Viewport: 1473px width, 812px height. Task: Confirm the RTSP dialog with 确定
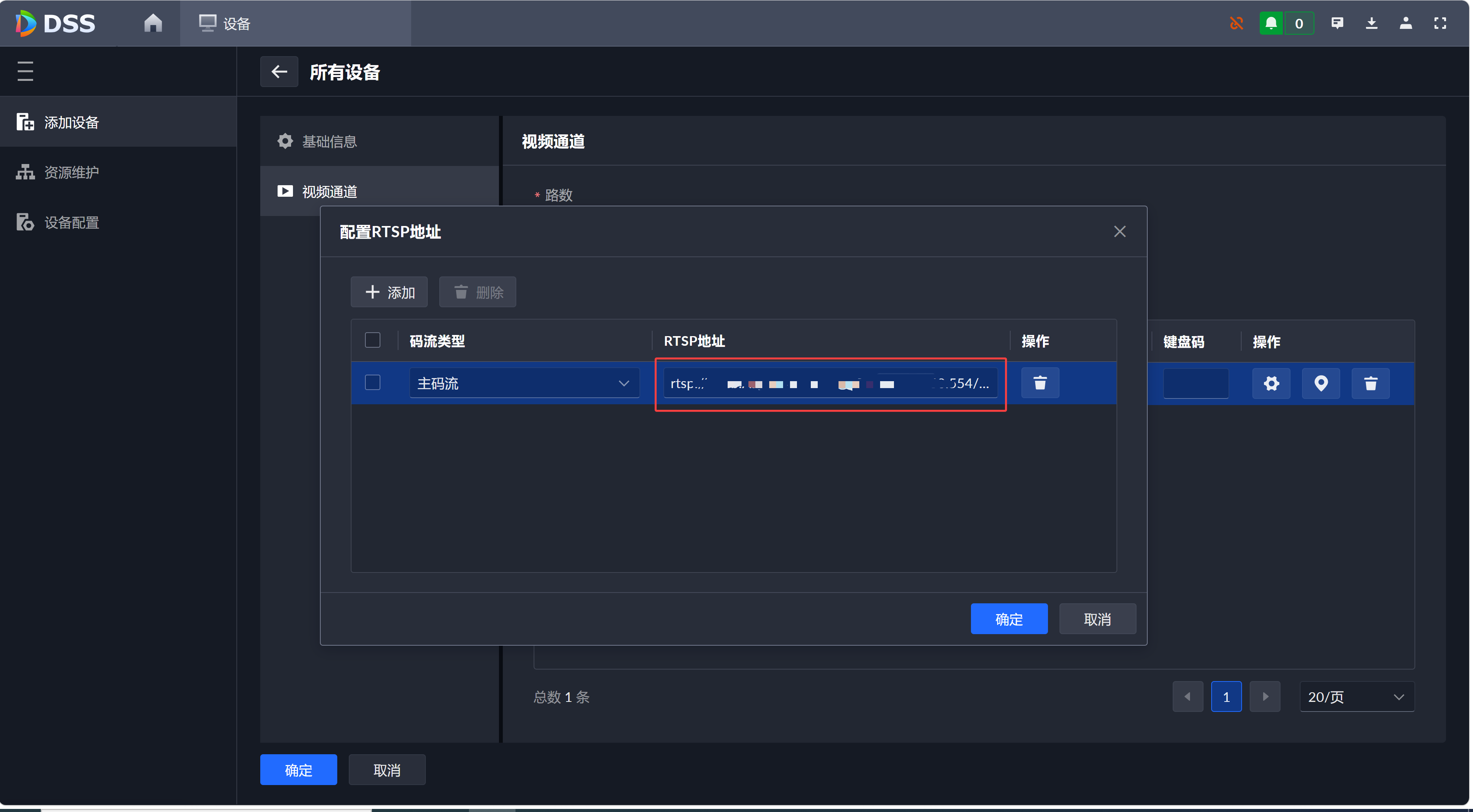point(1009,619)
